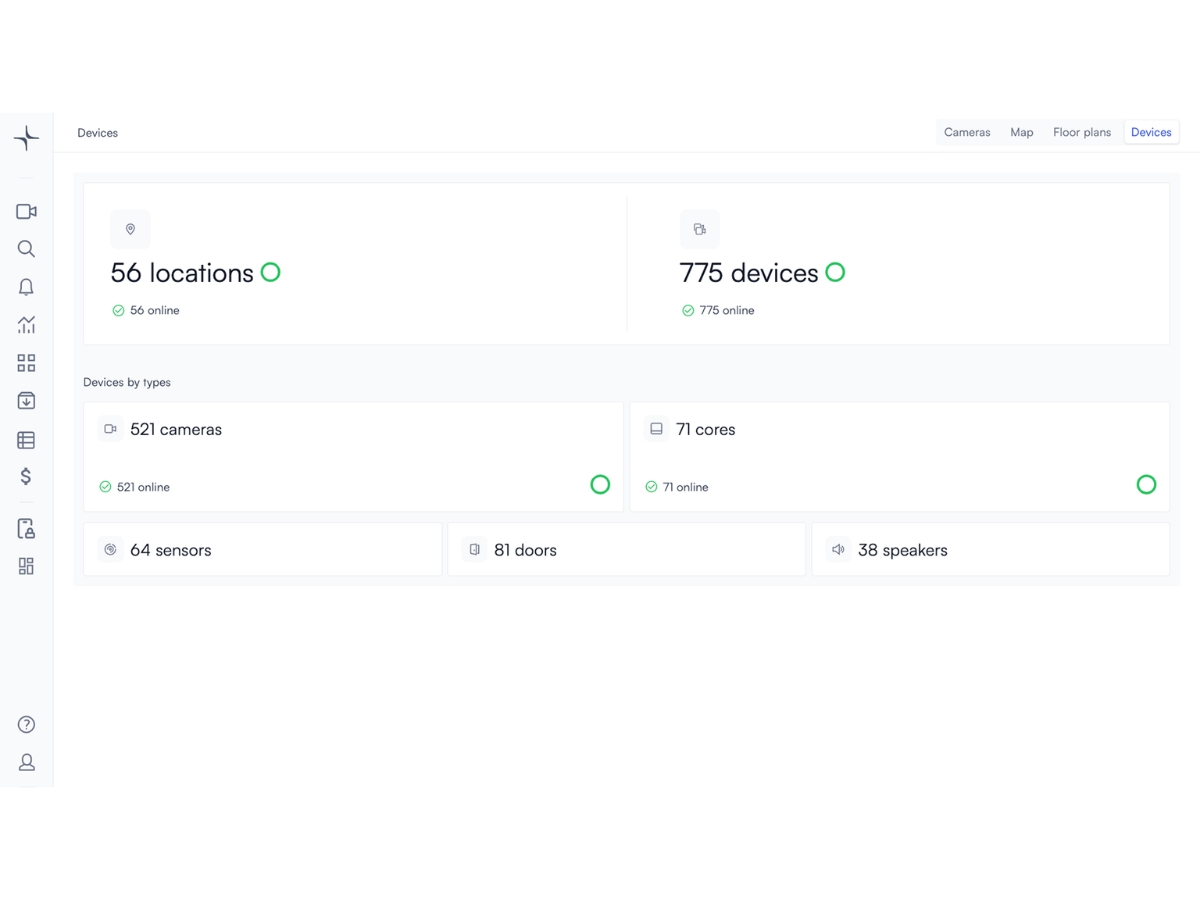Open the '64 sensors' card
1200x900 pixels.
[263, 550]
